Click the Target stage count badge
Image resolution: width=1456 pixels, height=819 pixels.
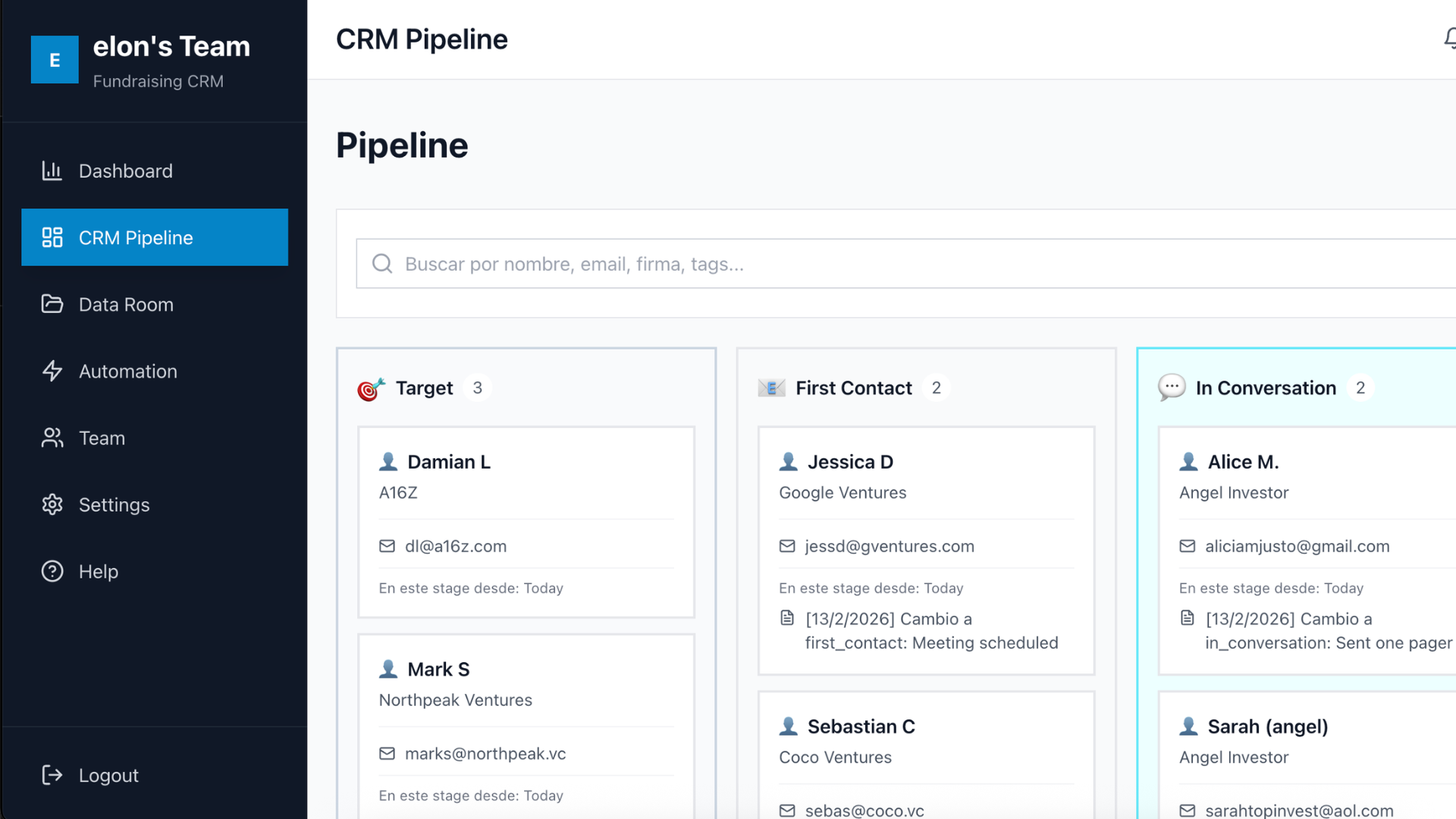[x=478, y=388]
